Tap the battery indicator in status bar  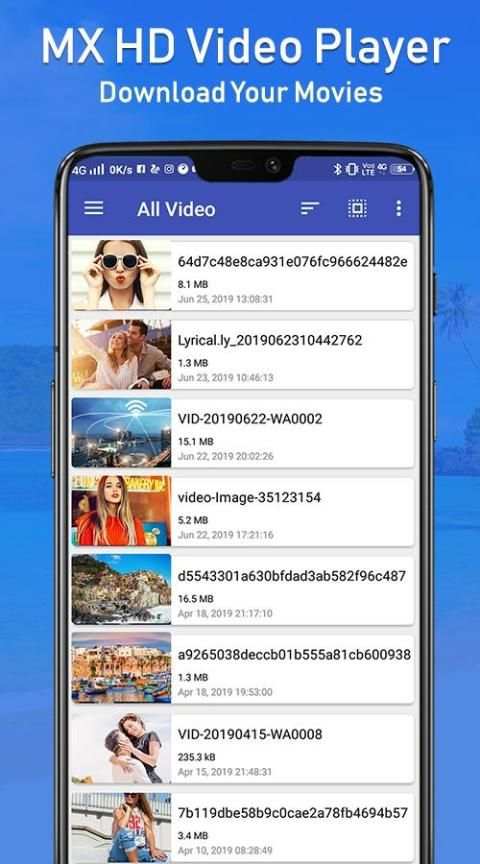point(402,170)
